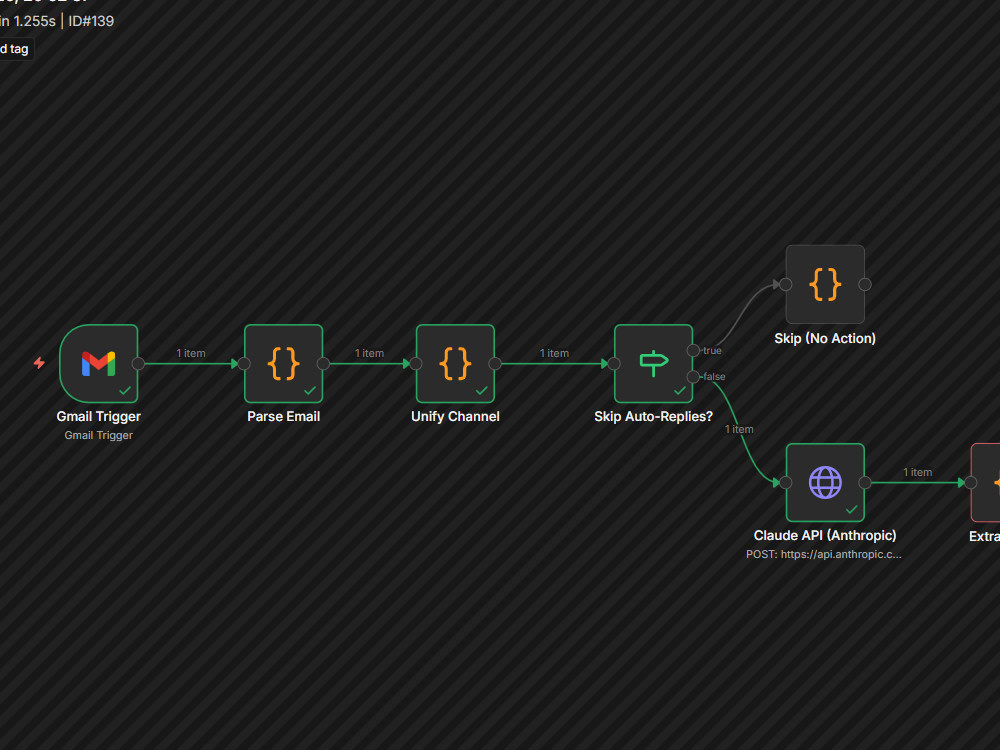Click the Parse Email output connector
The image size is (1000, 750).
point(323,364)
